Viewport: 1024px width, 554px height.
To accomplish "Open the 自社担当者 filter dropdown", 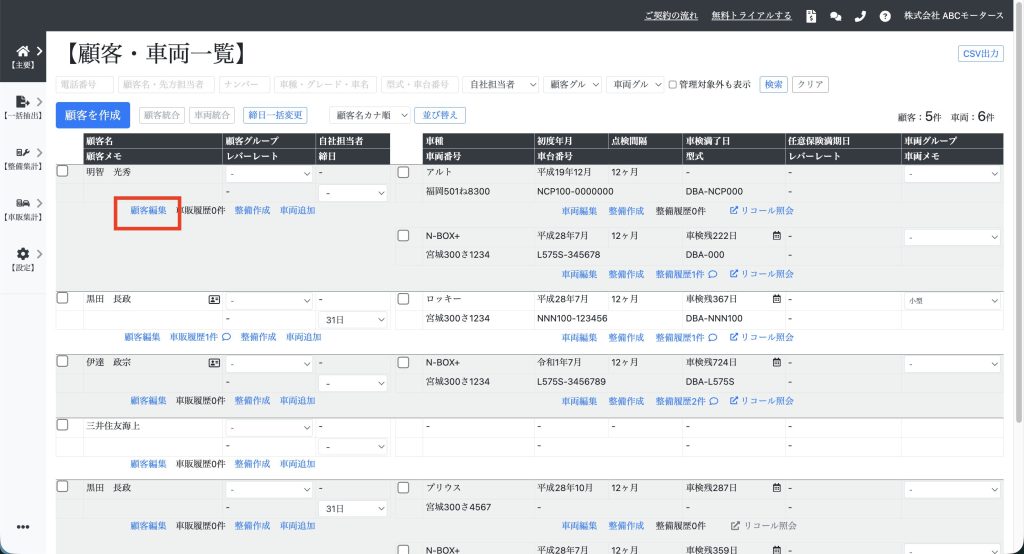I will [x=501, y=85].
